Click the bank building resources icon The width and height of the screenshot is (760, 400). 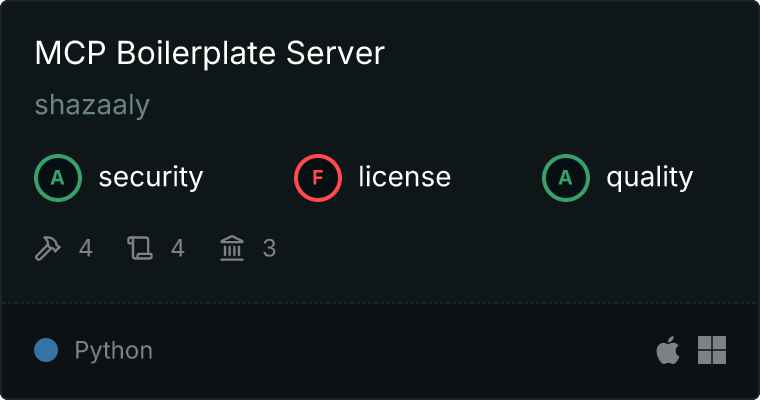point(232,248)
